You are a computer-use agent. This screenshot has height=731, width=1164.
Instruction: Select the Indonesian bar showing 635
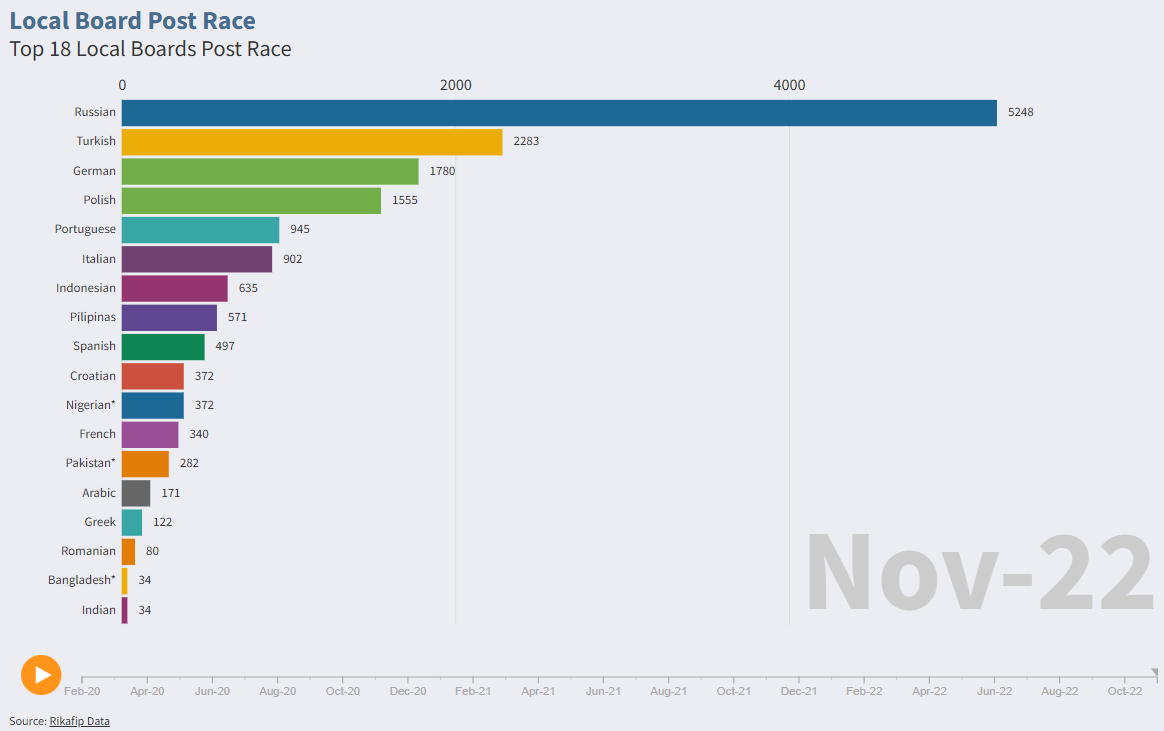[174, 288]
